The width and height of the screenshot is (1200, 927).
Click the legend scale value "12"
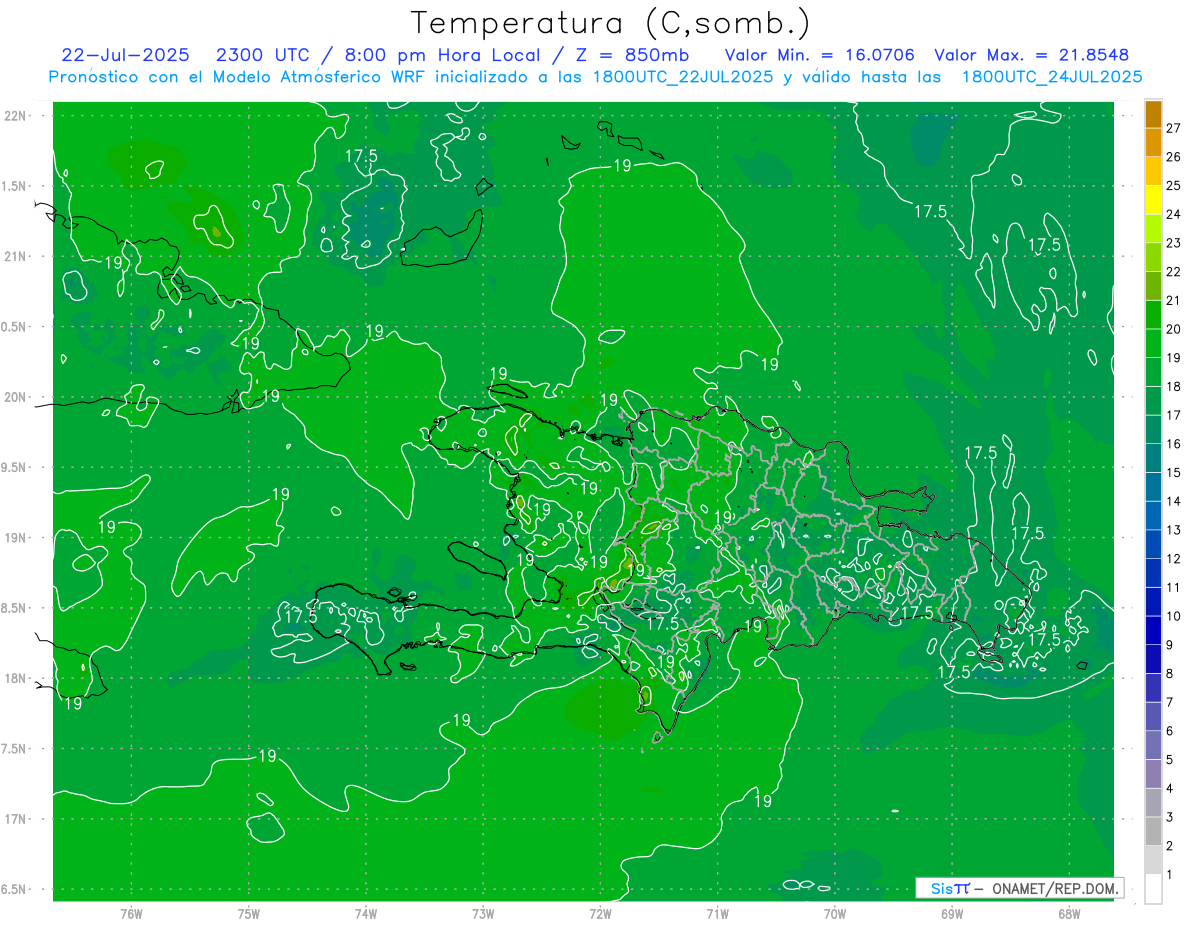(x=1174, y=559)
